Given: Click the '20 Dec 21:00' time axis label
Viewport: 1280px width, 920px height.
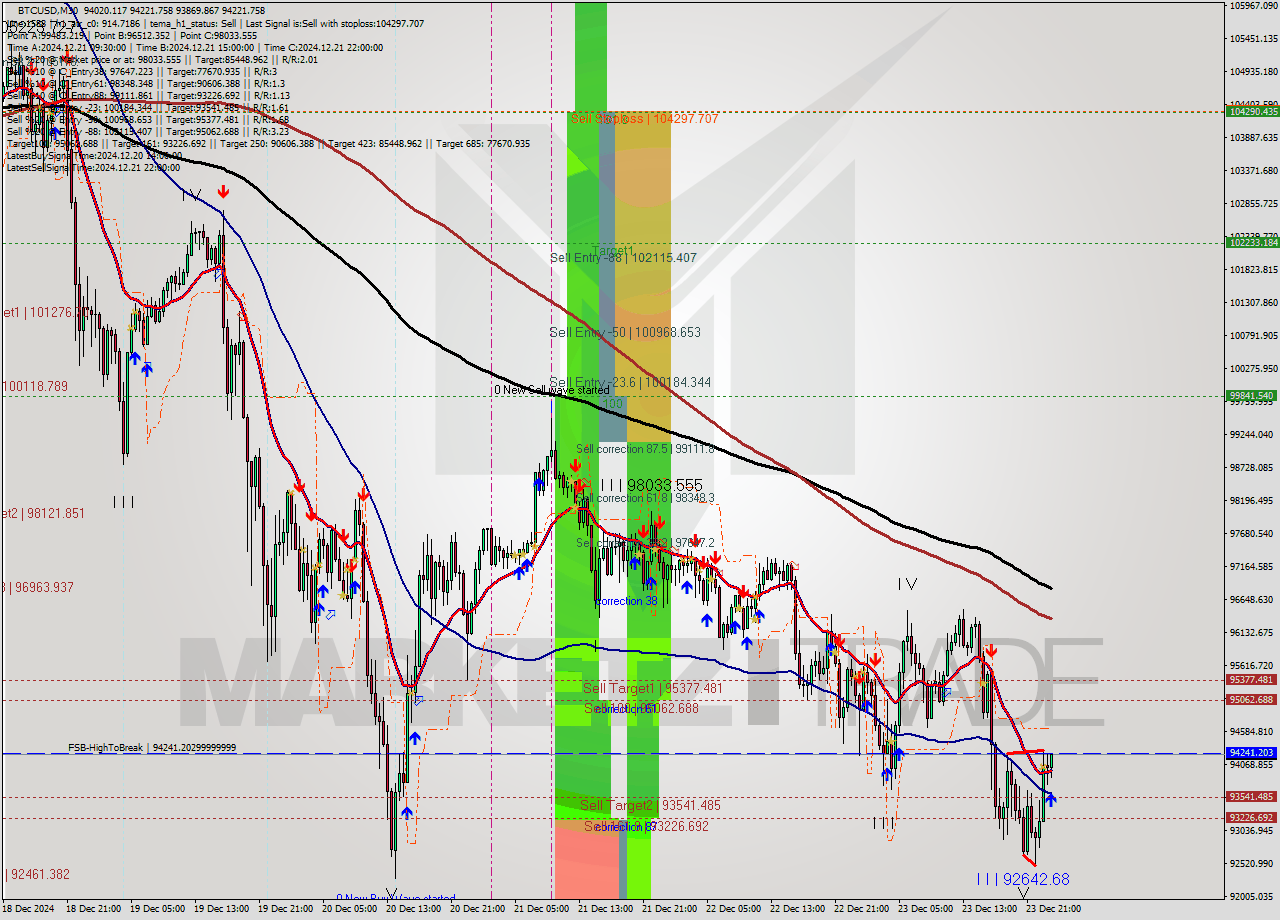Looking at the screenshot, I should coord(477,909).
